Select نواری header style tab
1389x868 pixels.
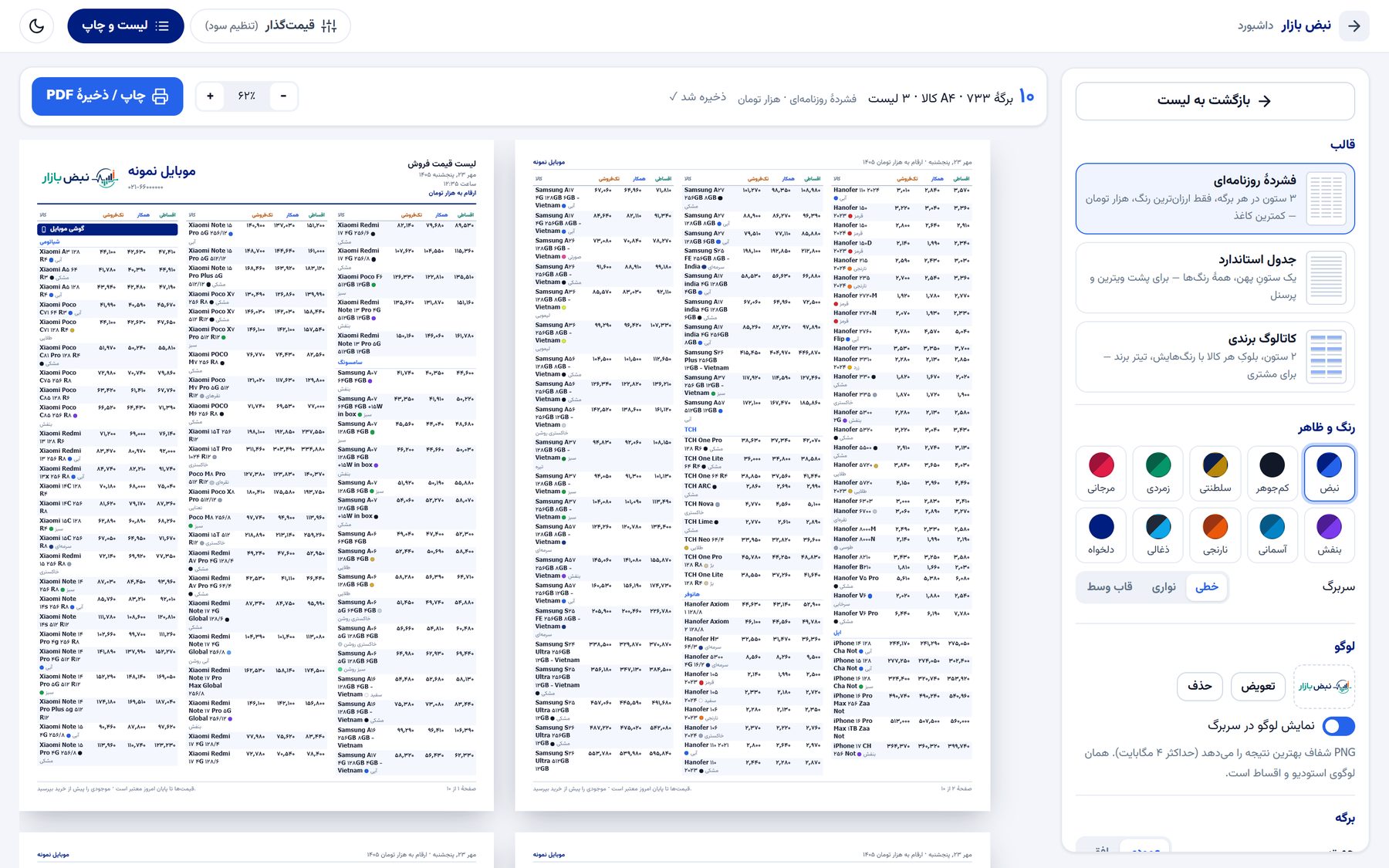pyautogui.click(x=1164, y=587)
